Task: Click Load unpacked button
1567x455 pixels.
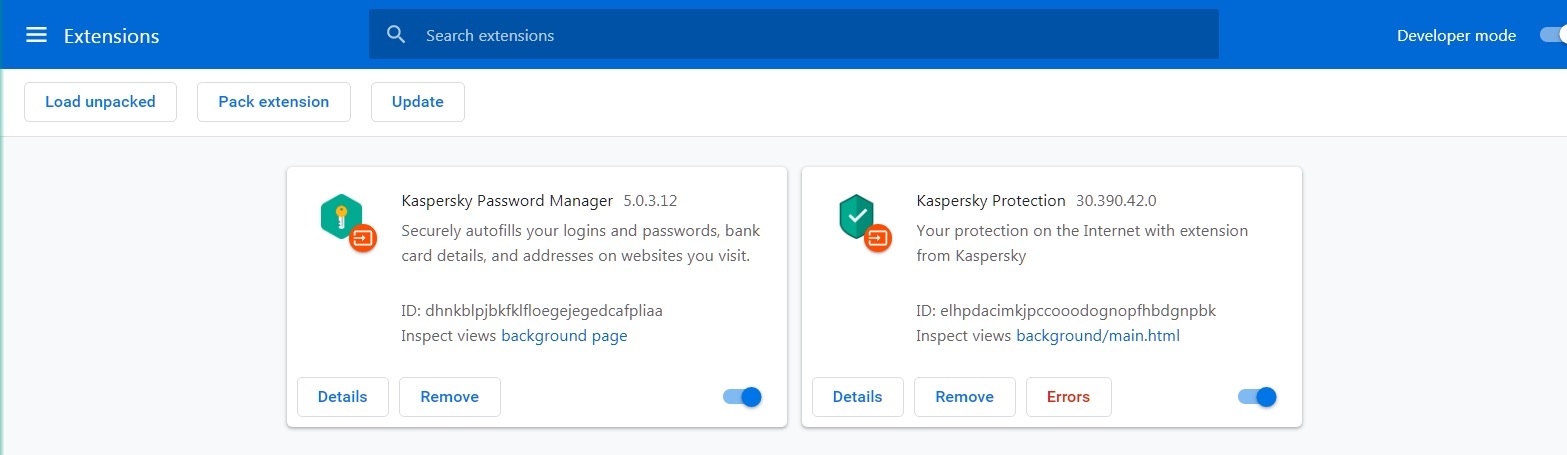Action: point(100,102)
